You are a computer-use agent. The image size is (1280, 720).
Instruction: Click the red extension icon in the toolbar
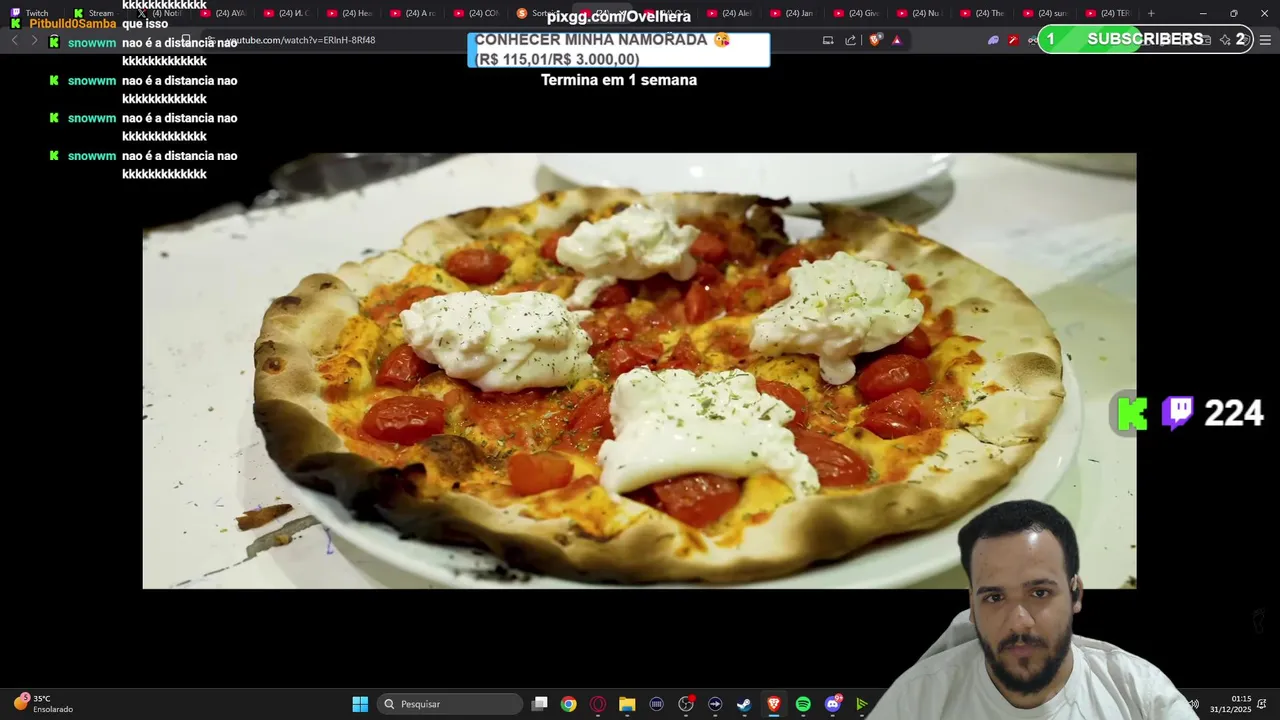[1014, 40]
